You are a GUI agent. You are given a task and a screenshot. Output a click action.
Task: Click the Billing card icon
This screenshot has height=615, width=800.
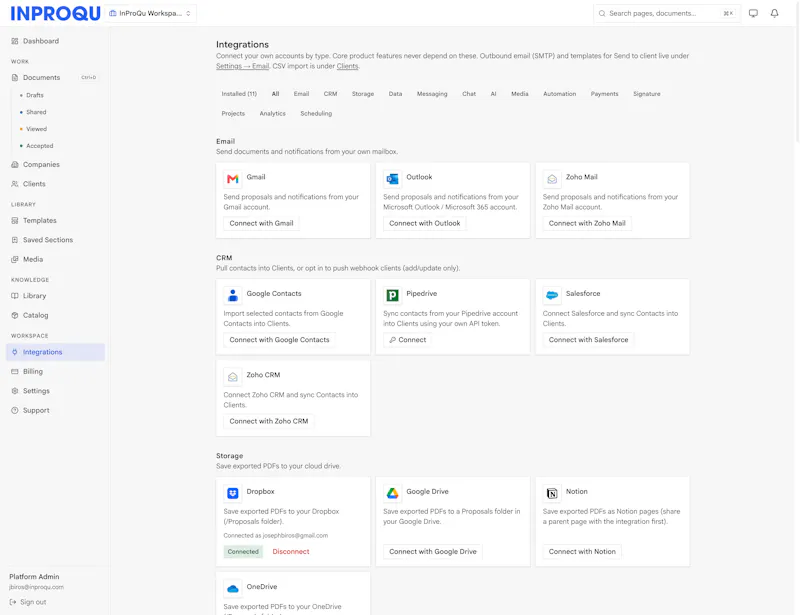[x=15, y=372]
